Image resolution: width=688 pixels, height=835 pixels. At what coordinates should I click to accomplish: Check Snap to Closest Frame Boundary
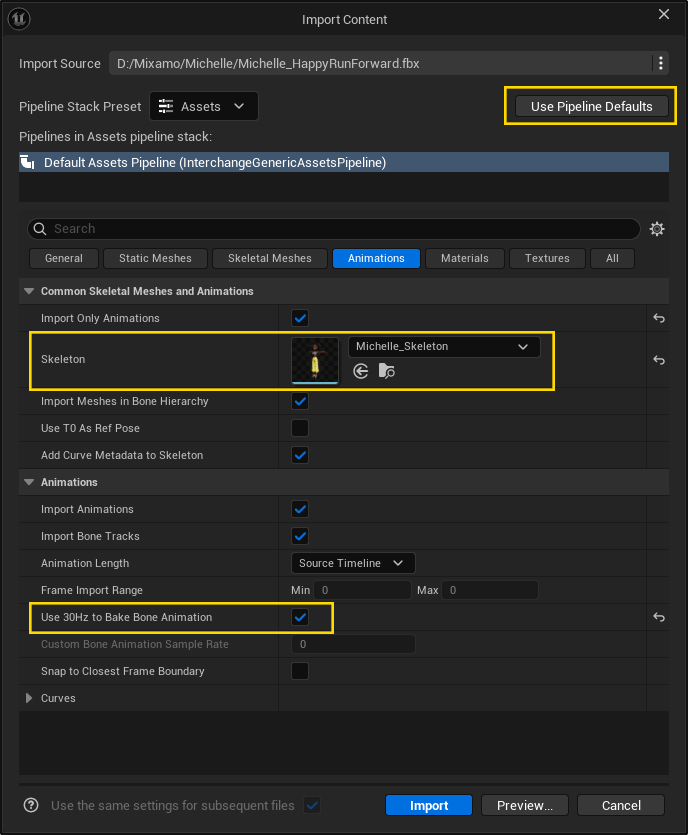[x=299, y=671]
